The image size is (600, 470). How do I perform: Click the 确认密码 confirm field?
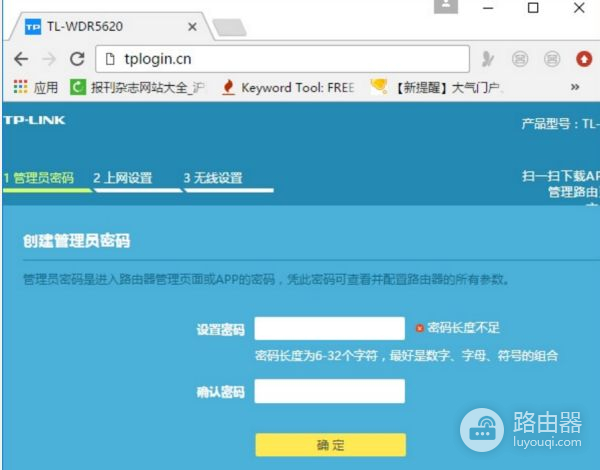(x=329, y=391)
